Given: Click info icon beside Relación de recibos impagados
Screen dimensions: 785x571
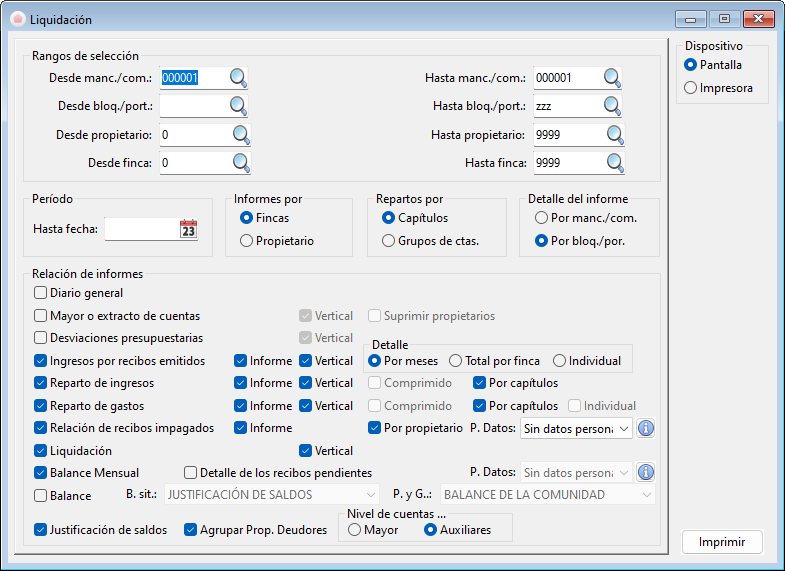Looking at the screenshot, I should [x=646, y=428].
